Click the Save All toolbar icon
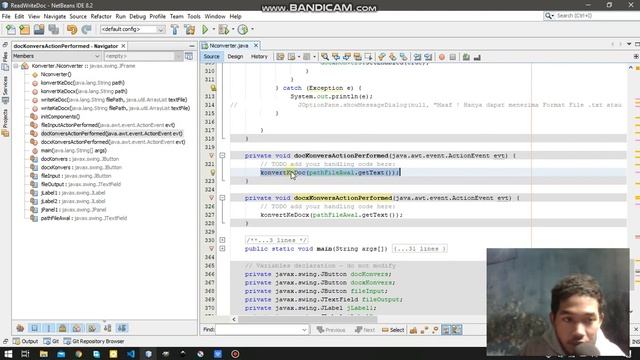 coord(53,29)
